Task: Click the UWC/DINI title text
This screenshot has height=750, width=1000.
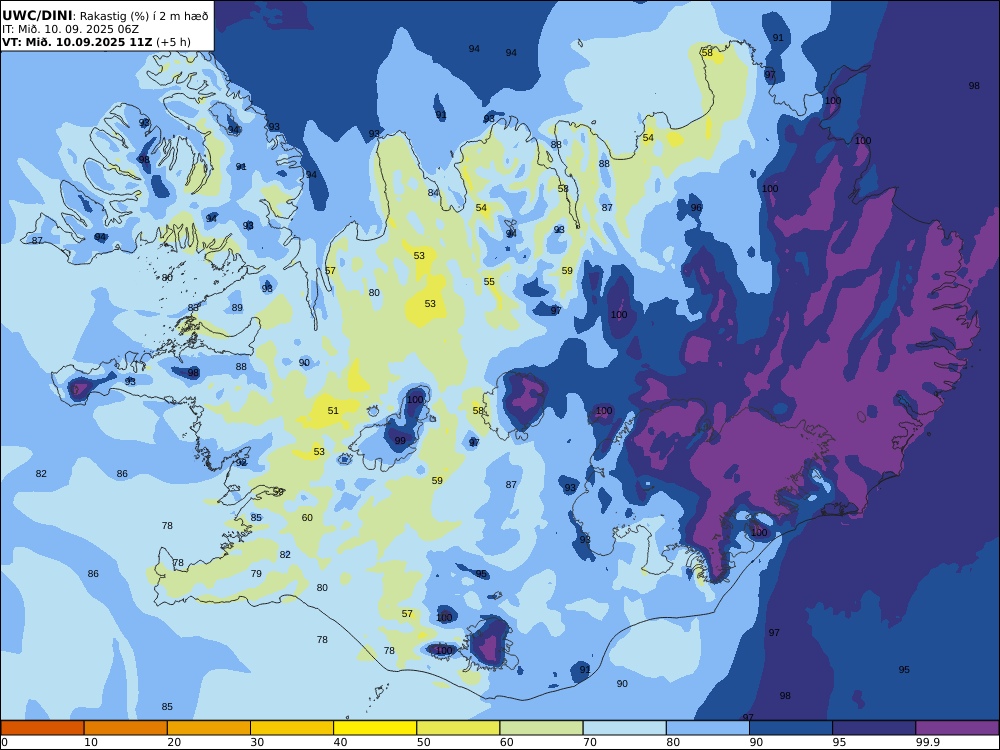Action: tap(37, 15)
